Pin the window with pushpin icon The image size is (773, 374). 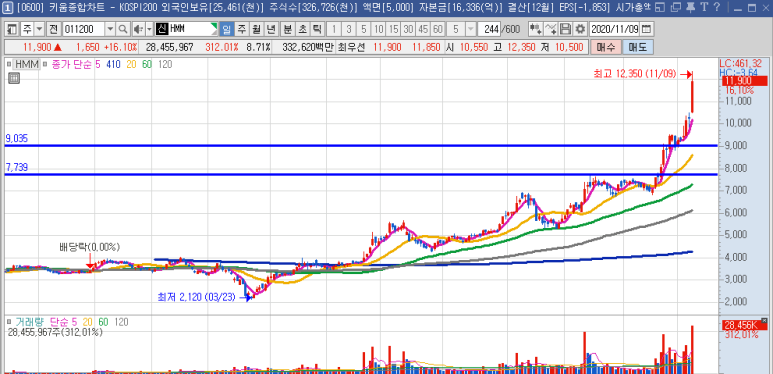coord(691,7)
